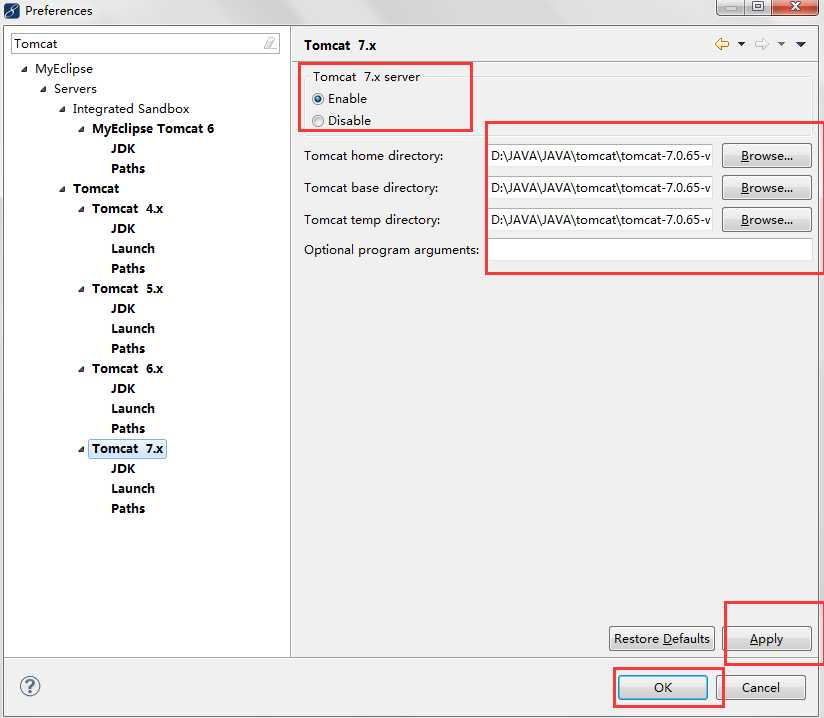Open JDK under MyEclipse Tomcat 6
824x718 pixels.
pyautogui.click(x=123, y=149)
